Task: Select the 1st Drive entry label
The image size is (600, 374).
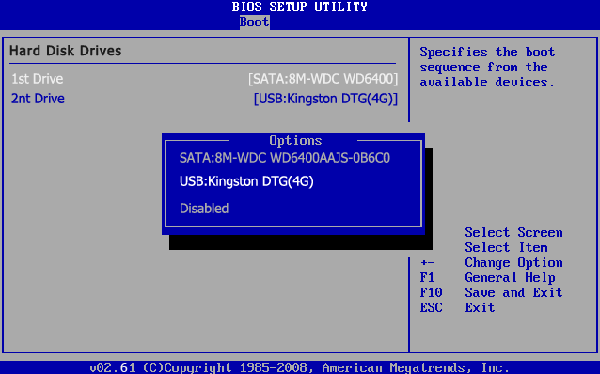Action: [x=37, y=79]
